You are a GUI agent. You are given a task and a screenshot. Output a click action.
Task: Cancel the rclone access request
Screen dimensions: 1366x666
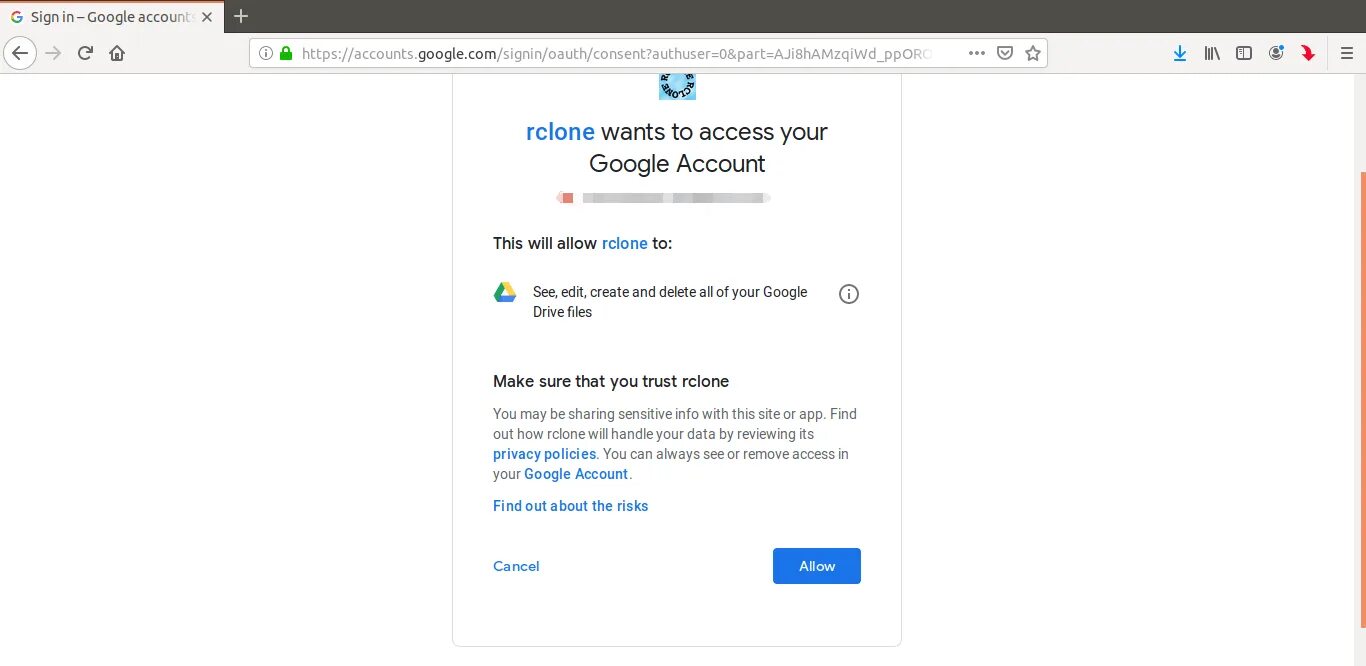[x=516, y=566]
